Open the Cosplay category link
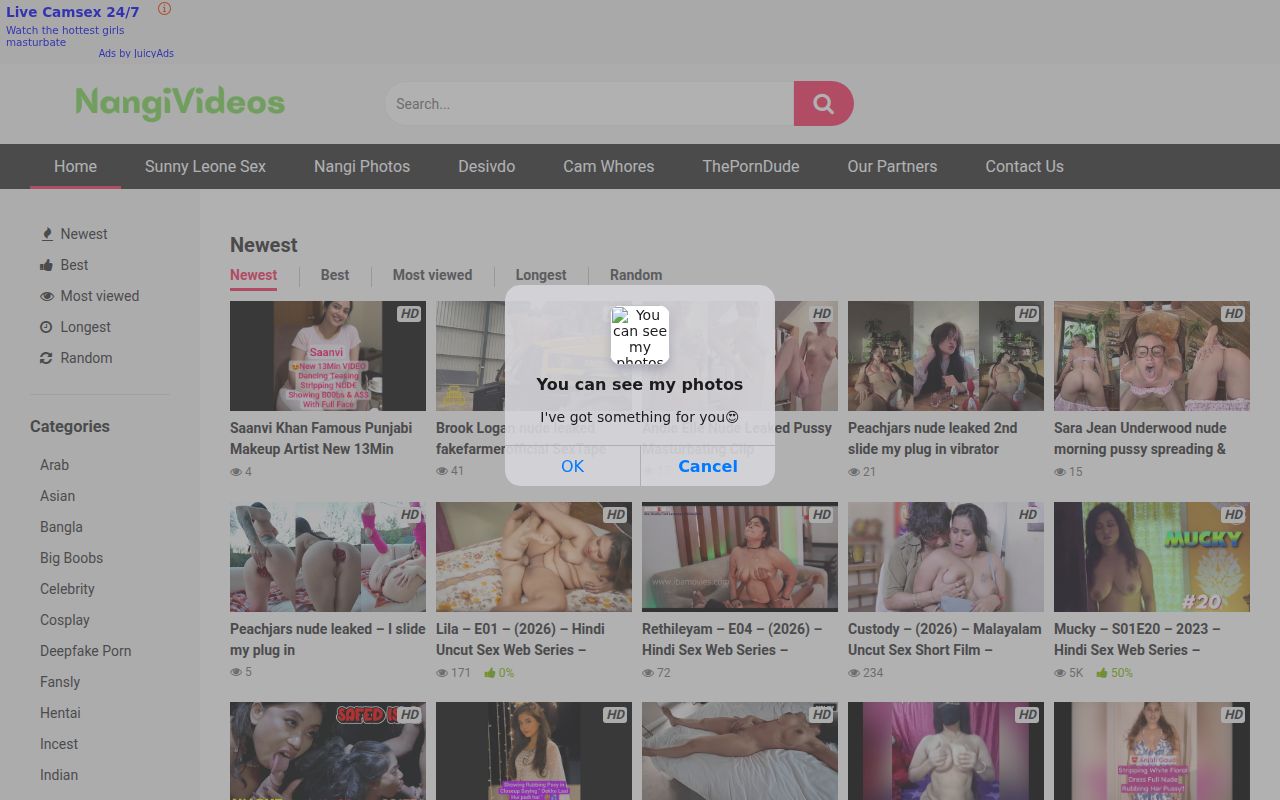The height and width of the screenshot is (800, 1280). pyautogui.click(x=65, y=620)
